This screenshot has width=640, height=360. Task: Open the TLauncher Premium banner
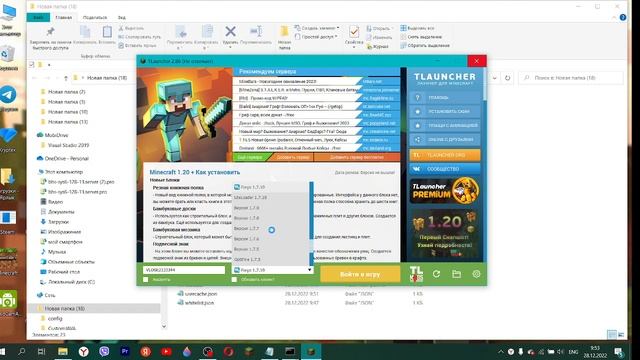444,191
